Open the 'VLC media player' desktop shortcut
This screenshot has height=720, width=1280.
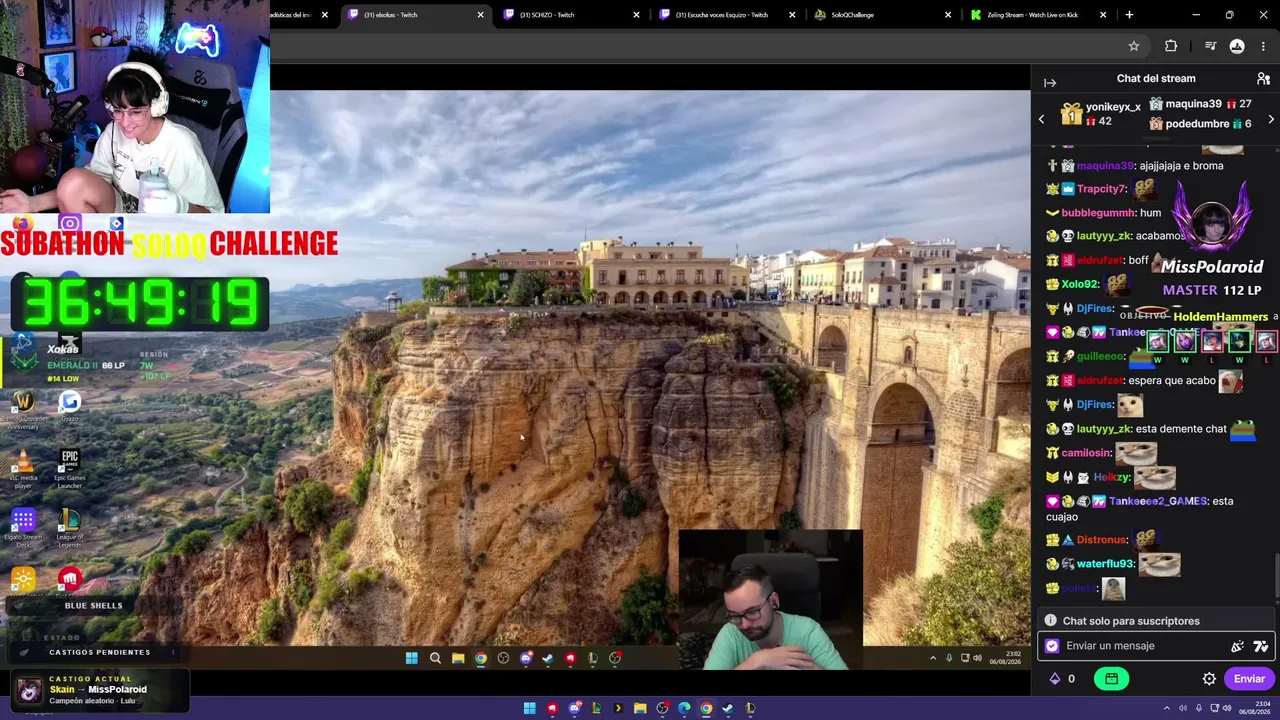pos(23,469)
